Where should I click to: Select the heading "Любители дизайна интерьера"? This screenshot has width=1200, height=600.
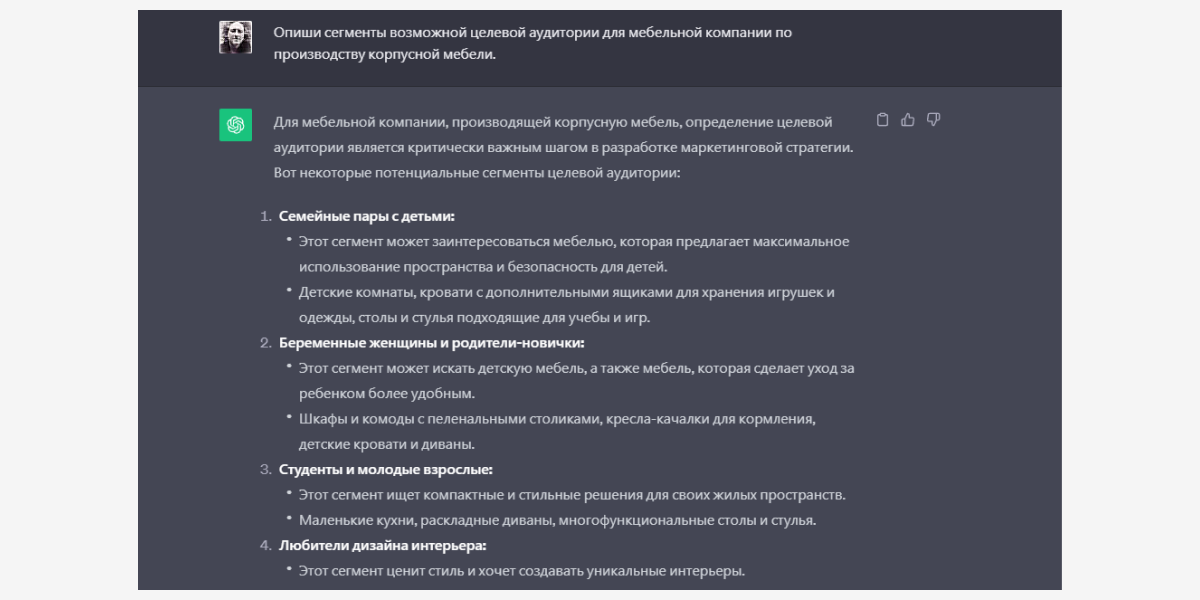coord(382,546)
